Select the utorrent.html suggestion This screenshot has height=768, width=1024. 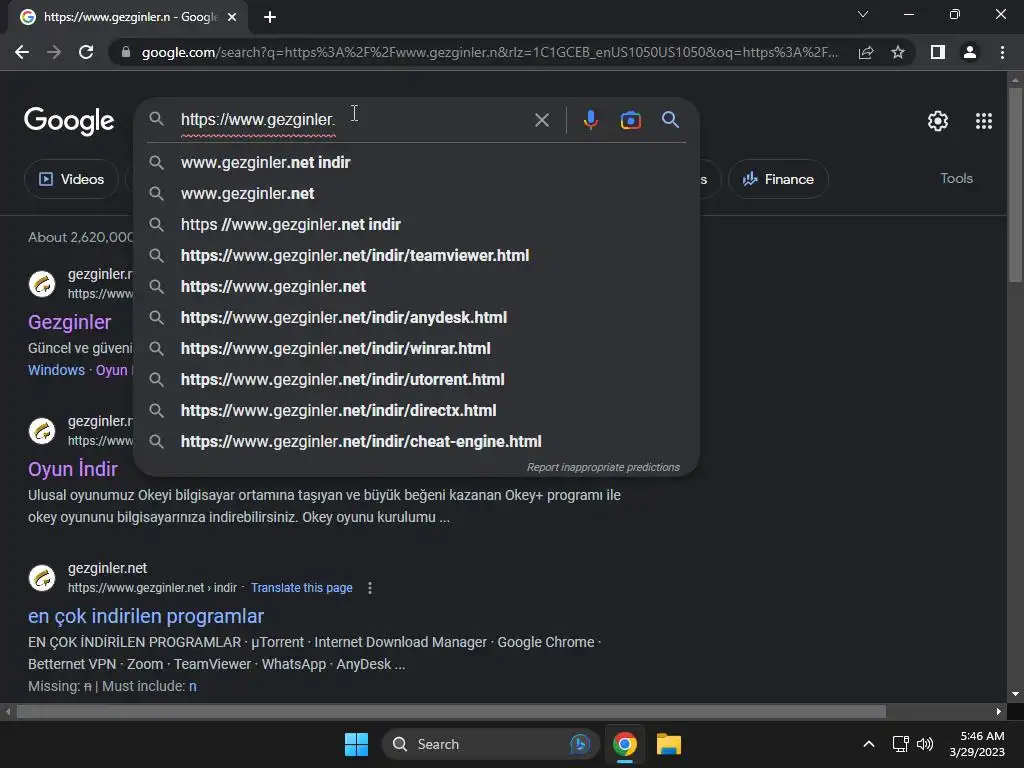pyautogui.click(x=416, y=379)
